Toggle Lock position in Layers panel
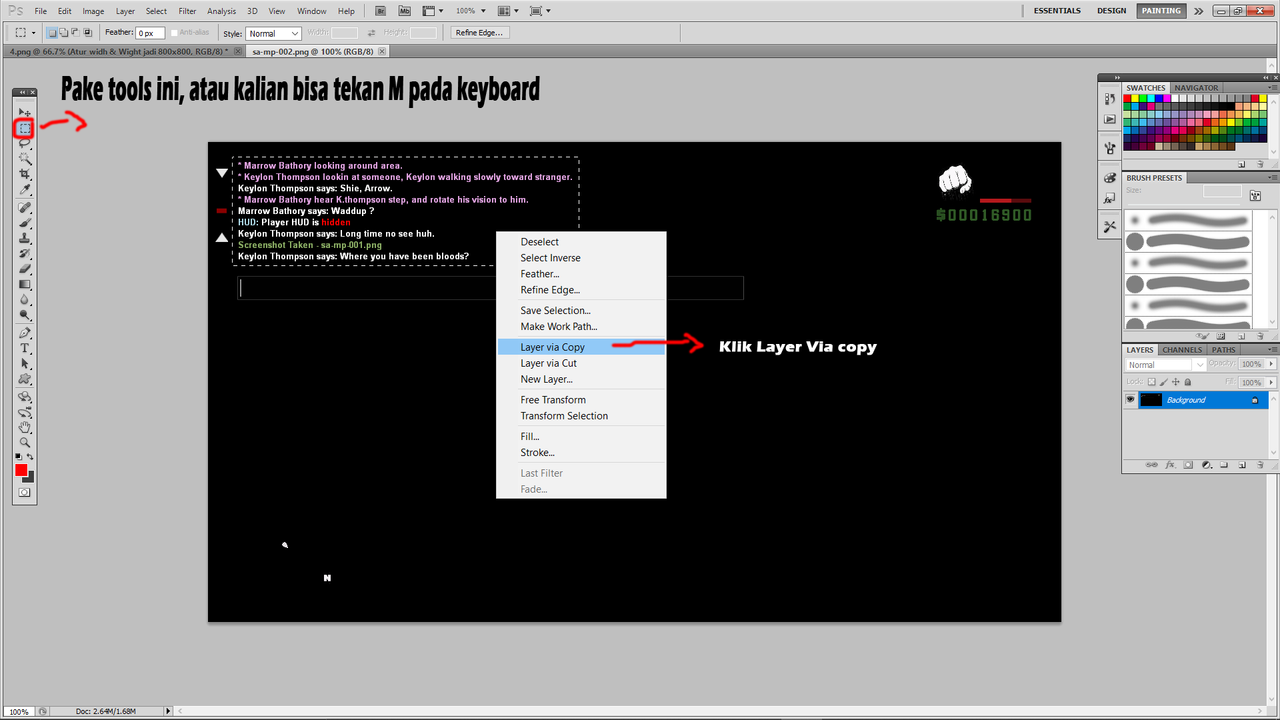 point(1175,382)
